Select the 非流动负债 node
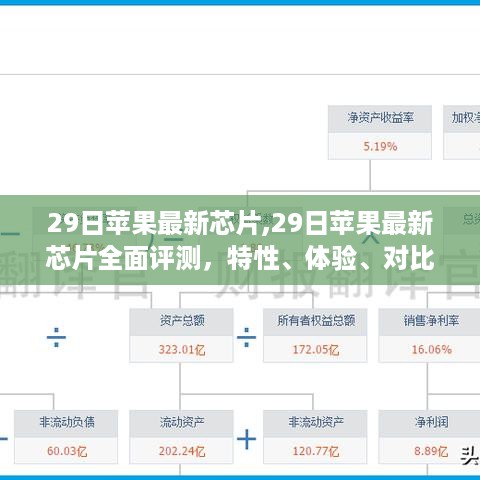The height and width of the screenshot is (480, 480). tap(66, 437)
